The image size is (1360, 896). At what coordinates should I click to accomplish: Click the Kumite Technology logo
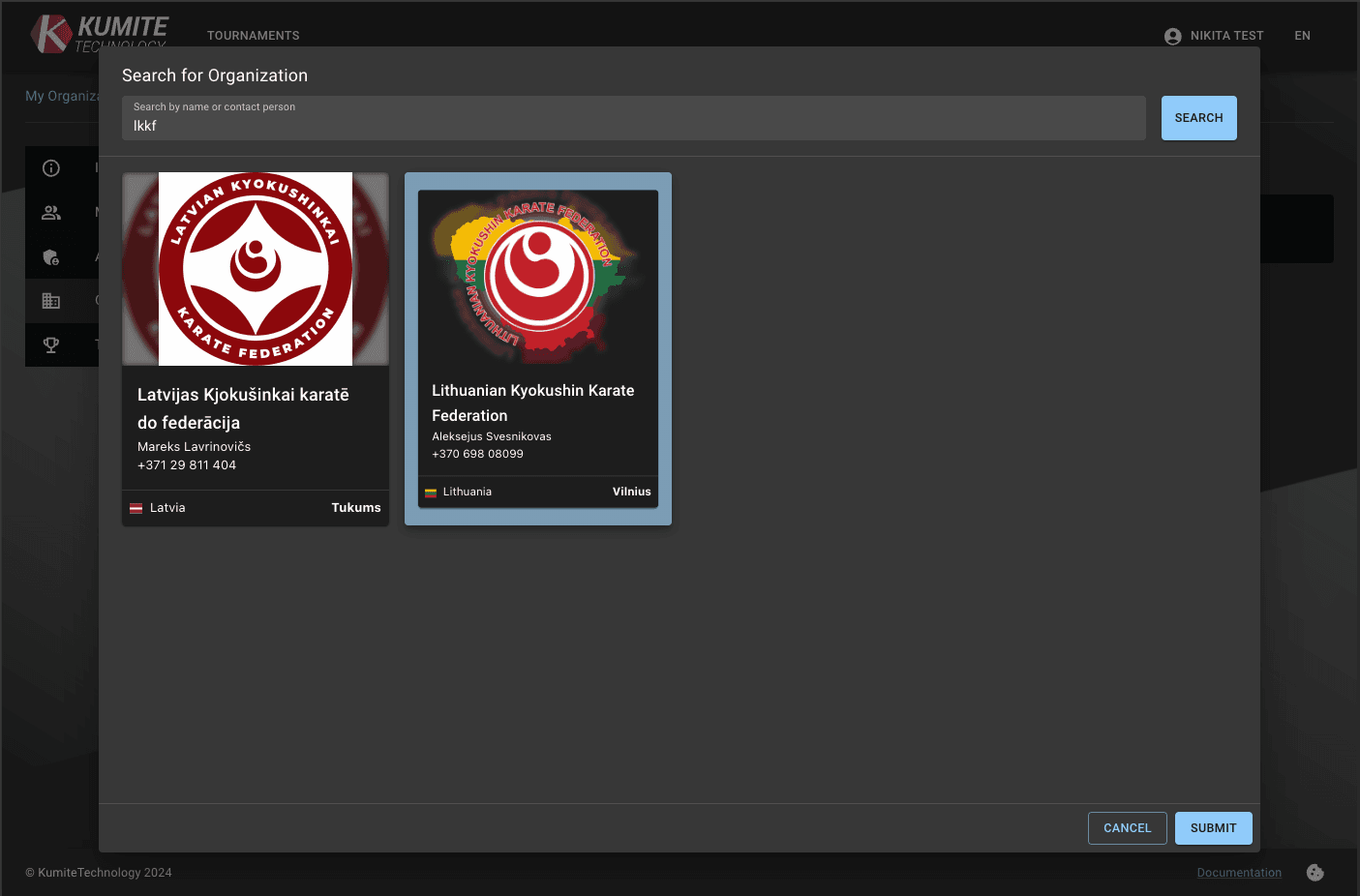click(97, 33)
